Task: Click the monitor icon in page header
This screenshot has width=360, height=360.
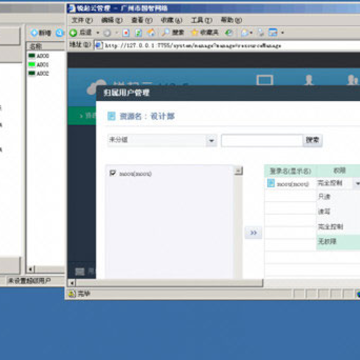Action: click(265, 80)
